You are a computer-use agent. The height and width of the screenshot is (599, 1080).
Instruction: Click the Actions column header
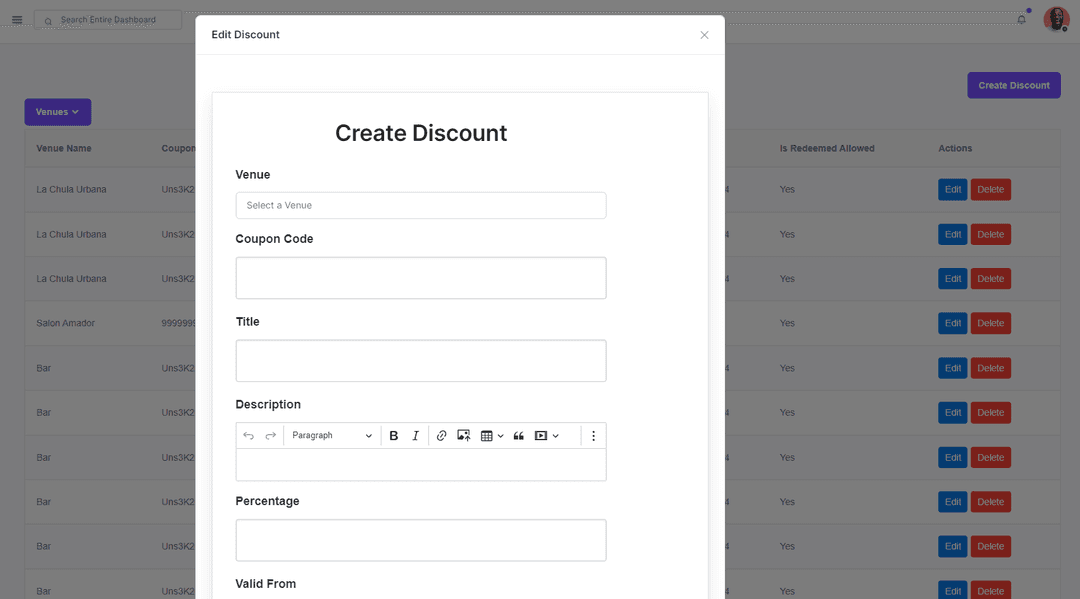955,148
